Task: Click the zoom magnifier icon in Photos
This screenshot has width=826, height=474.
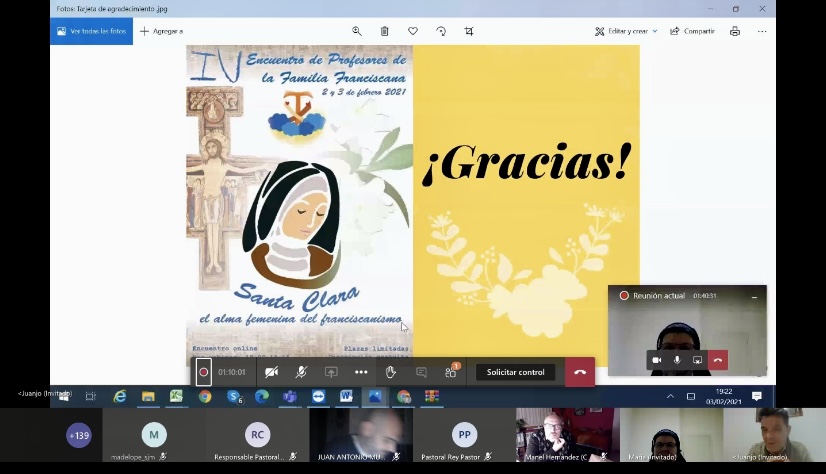Action: (x=357, y=31)
